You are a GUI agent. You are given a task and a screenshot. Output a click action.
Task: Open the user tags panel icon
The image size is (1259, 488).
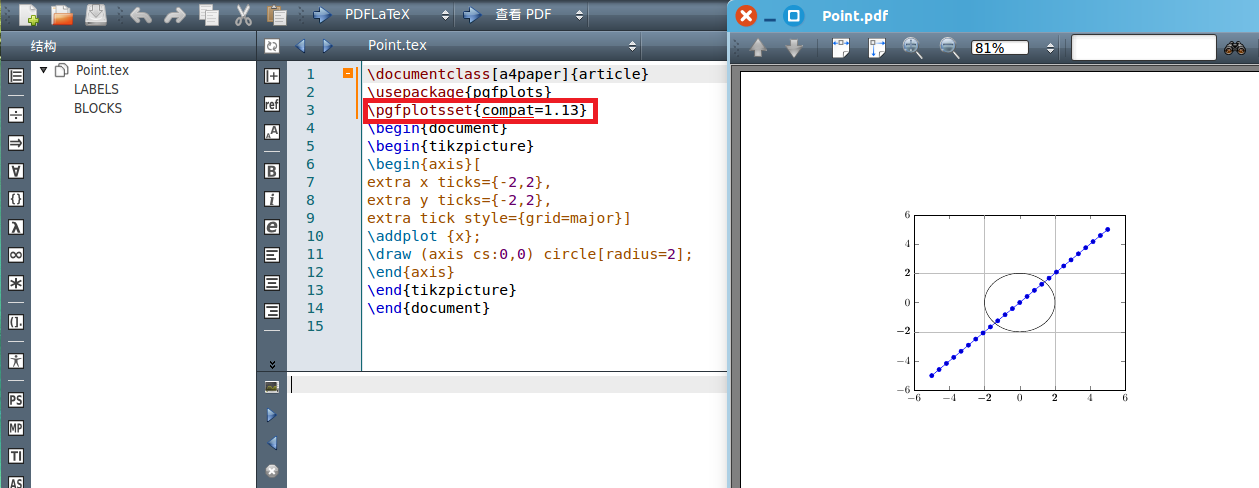point(16,360)
